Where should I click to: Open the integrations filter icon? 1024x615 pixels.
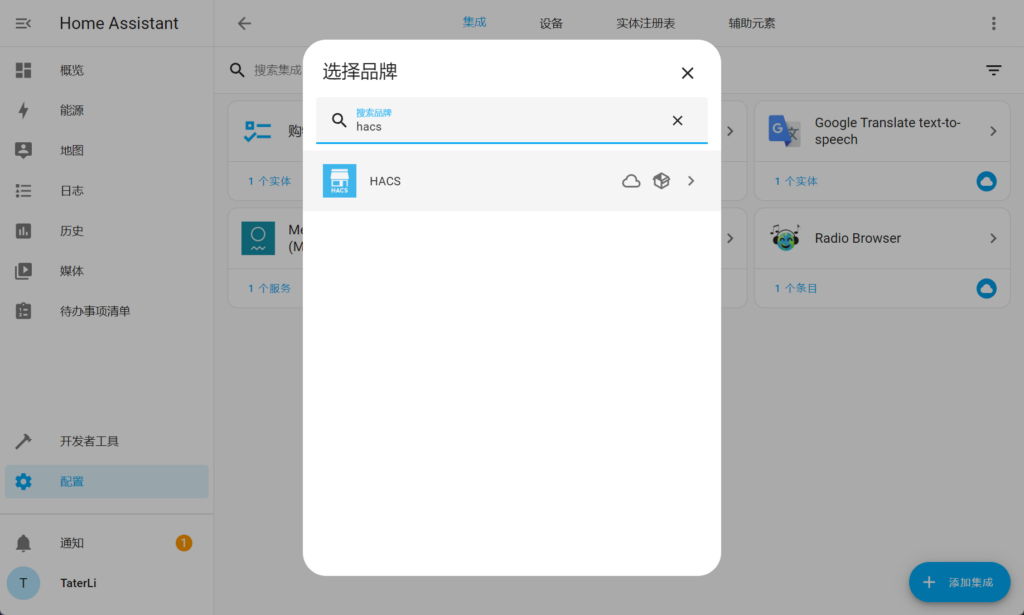[993, 70]
